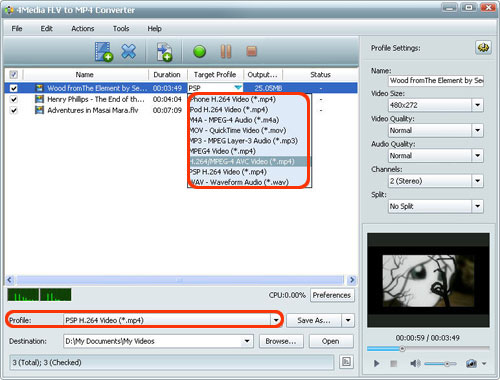The width and height of the screenshot is (500, 380).
Task: Click the horizontal scrollbar right arrow
Action: (x=352, y=280)
